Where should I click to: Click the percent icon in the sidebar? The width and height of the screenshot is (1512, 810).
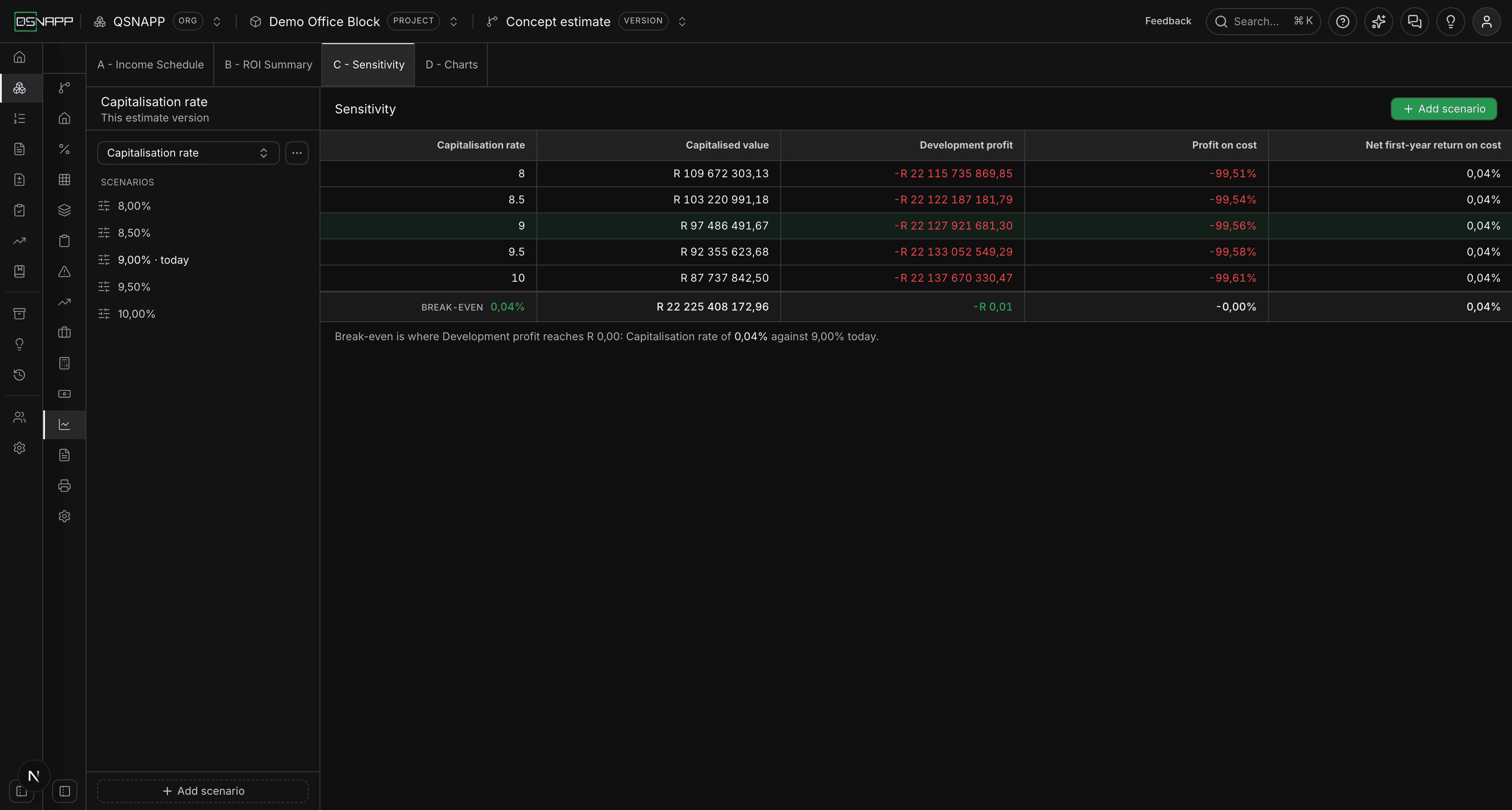coord(64,149)
